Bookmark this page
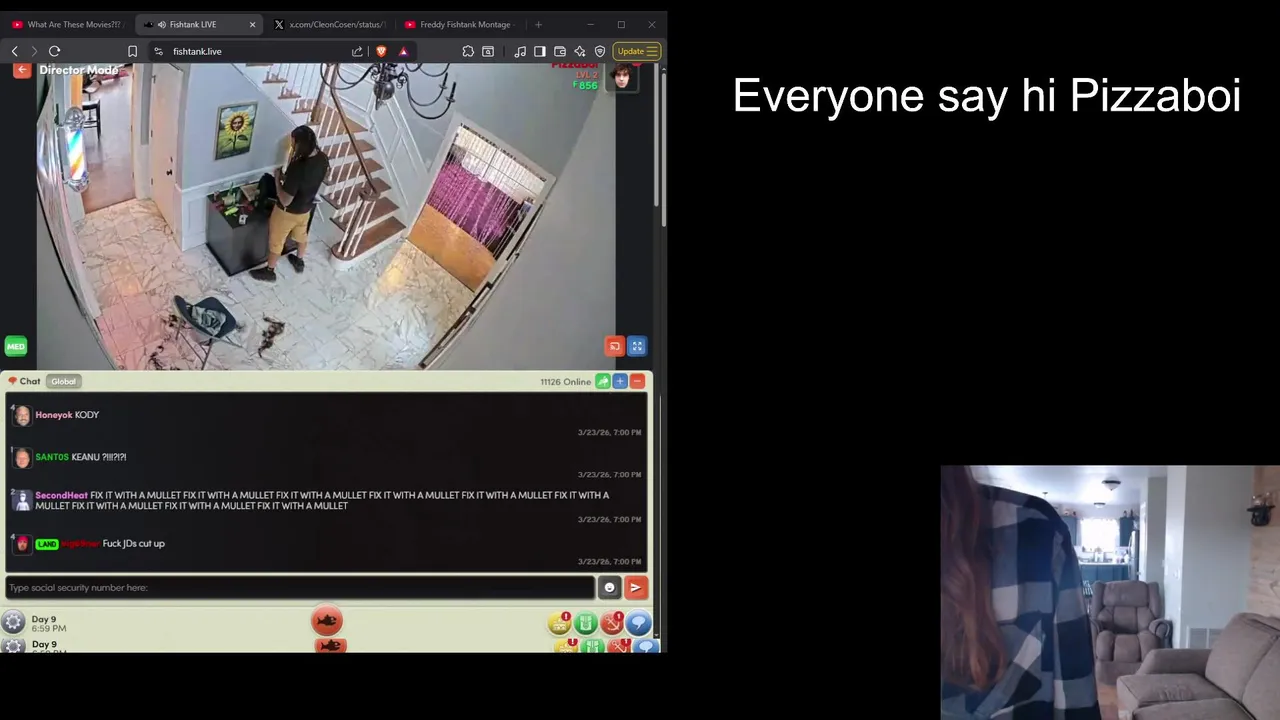 pos(132,51)
